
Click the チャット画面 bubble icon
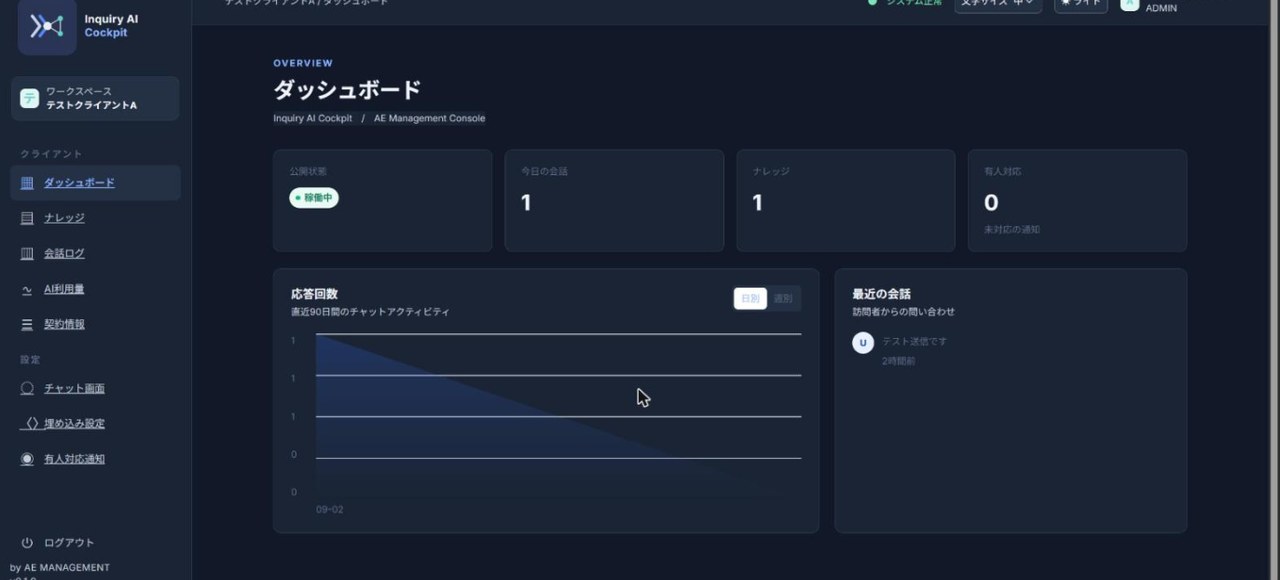(x=27, y=389)
